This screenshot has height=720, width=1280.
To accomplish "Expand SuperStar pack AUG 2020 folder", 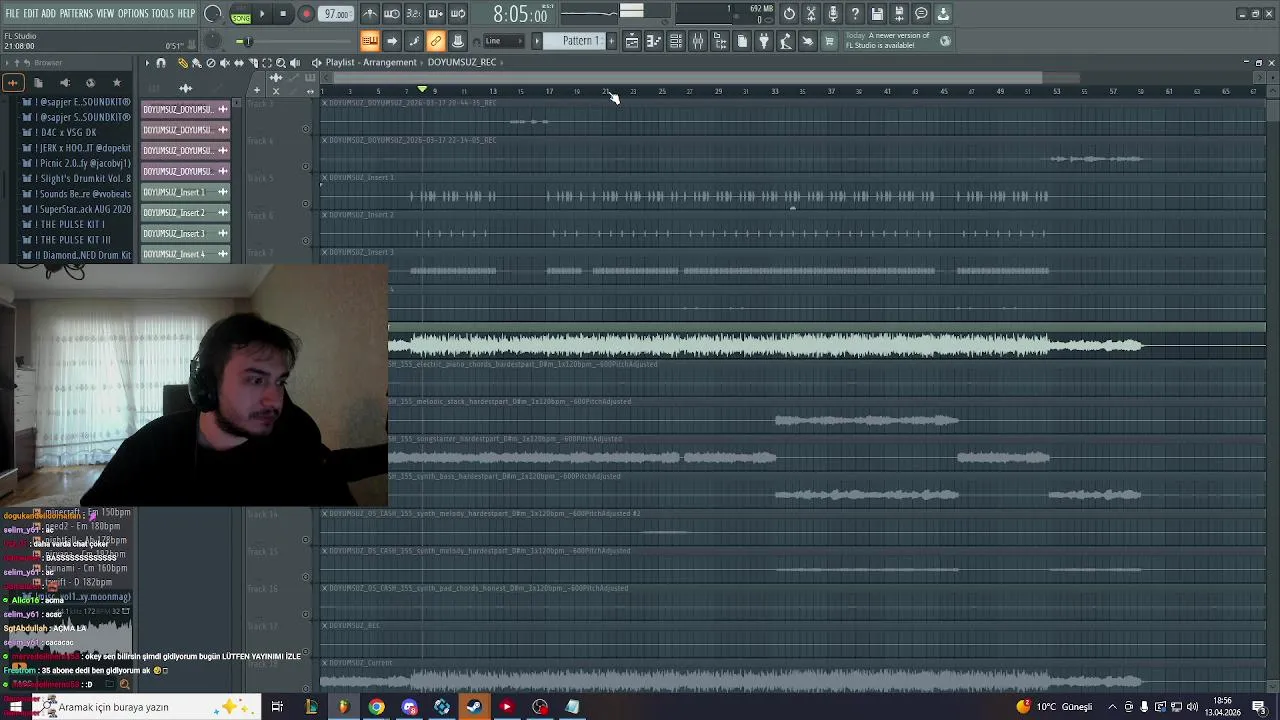I will (78, 209).
